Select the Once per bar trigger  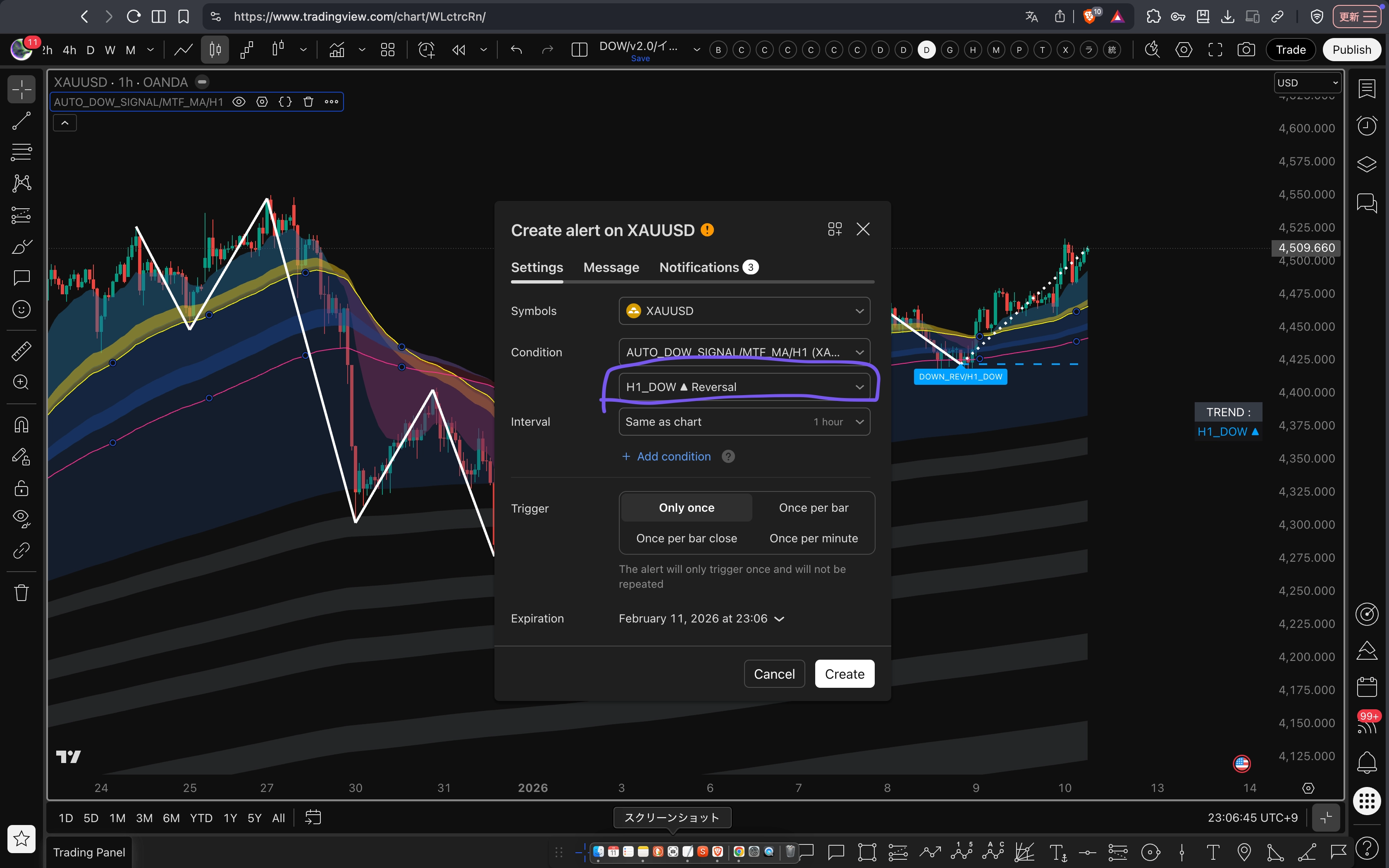pyautogui.click(x=813, y=508)
